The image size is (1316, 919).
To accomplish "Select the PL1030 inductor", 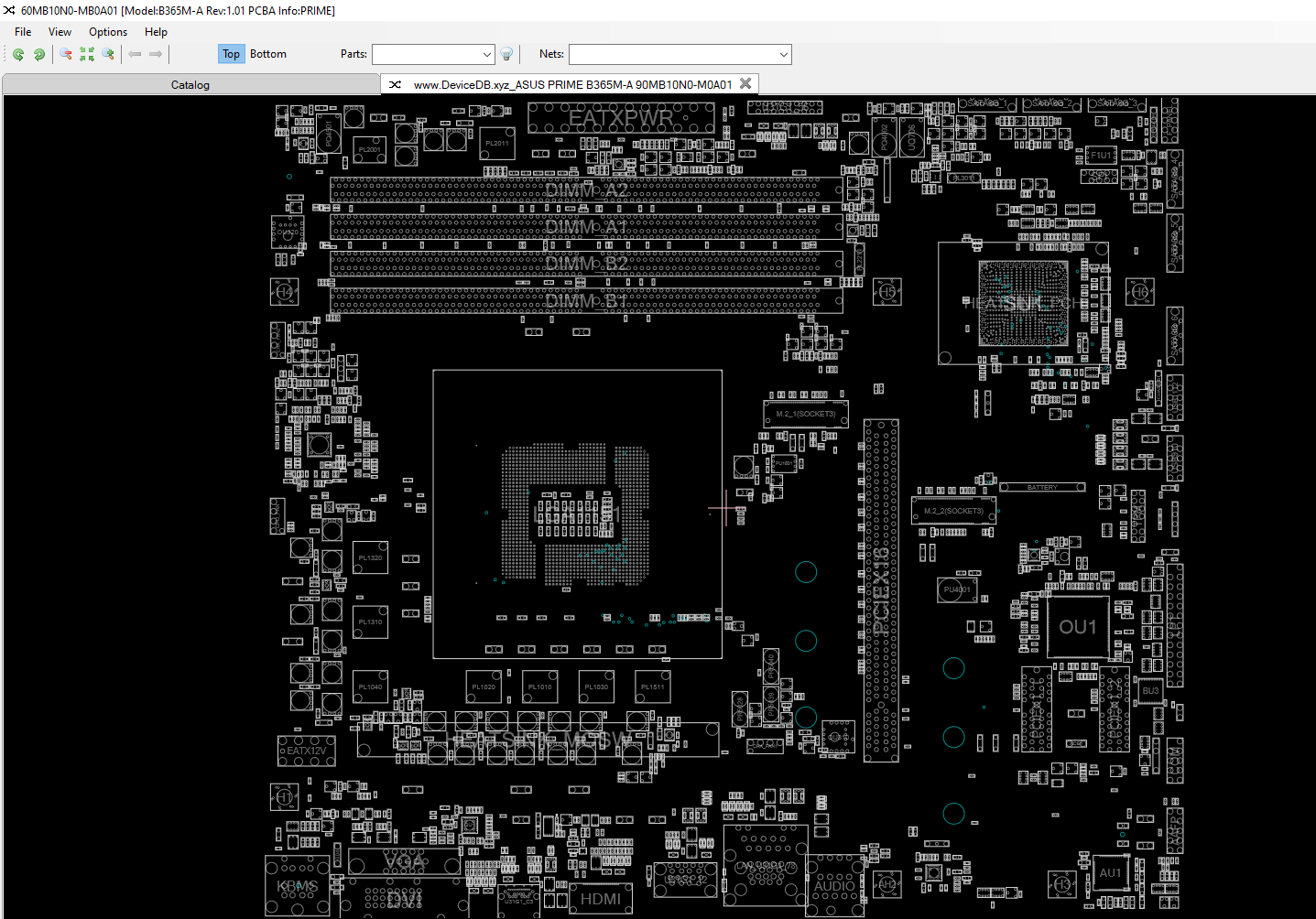I will 596,687.
